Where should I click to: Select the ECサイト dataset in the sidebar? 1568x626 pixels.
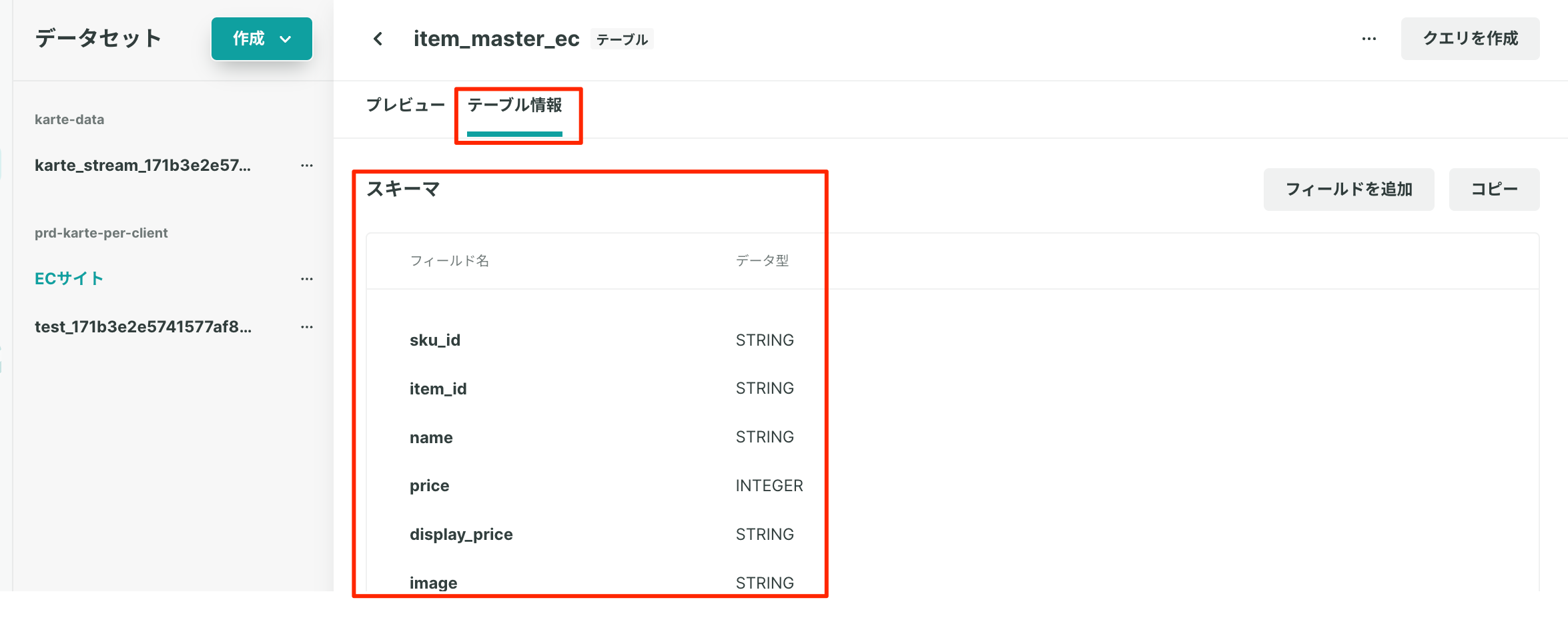pyautogui.click(x=69, y=279)
